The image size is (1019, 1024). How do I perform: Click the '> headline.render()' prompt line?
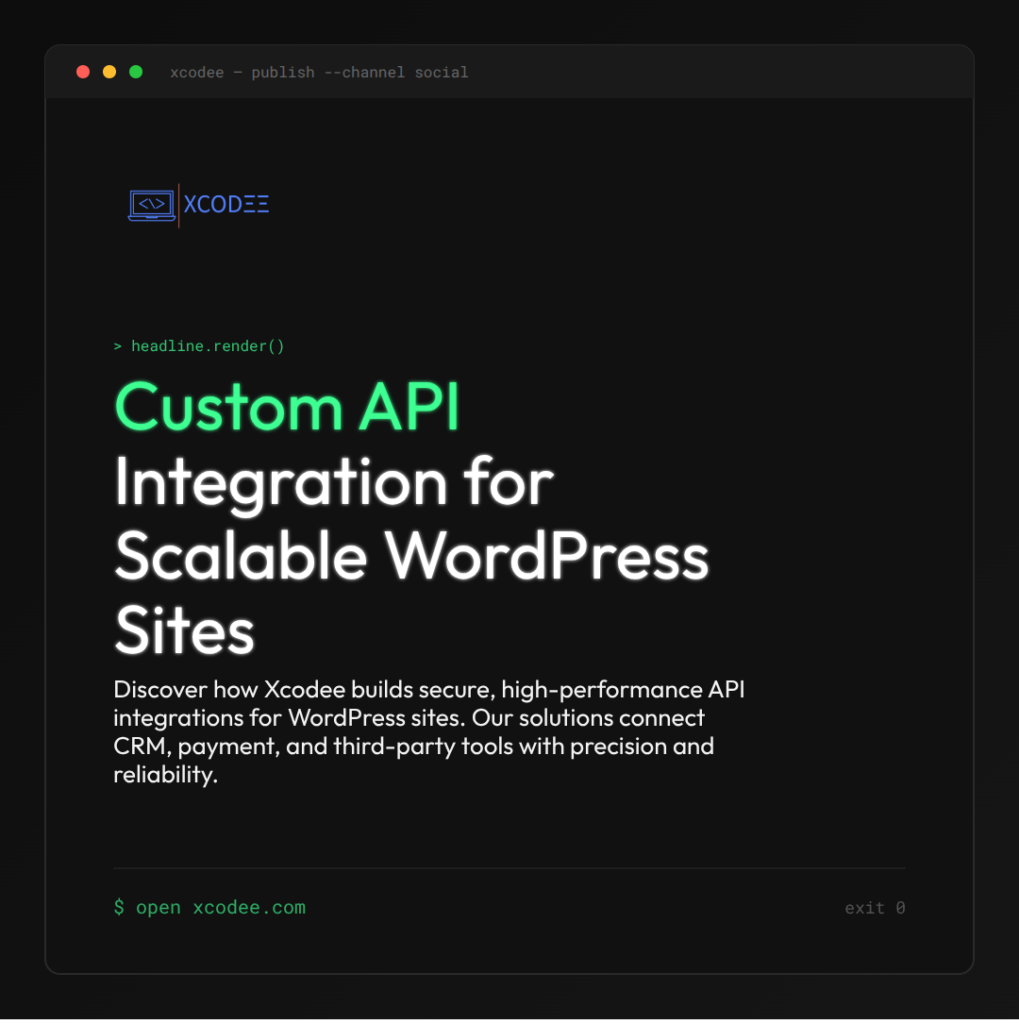[199, 346]
